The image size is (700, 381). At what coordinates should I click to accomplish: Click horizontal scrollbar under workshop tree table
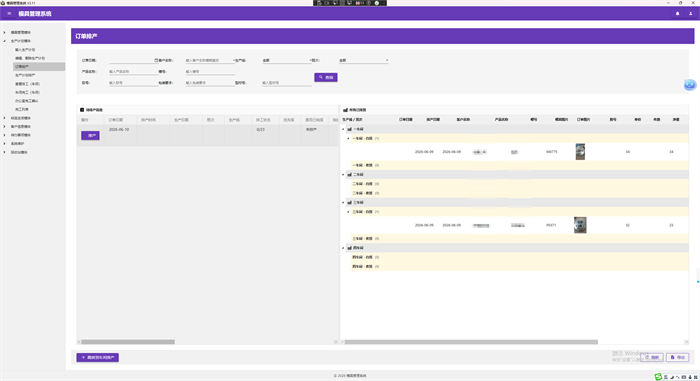coord(471,342)
